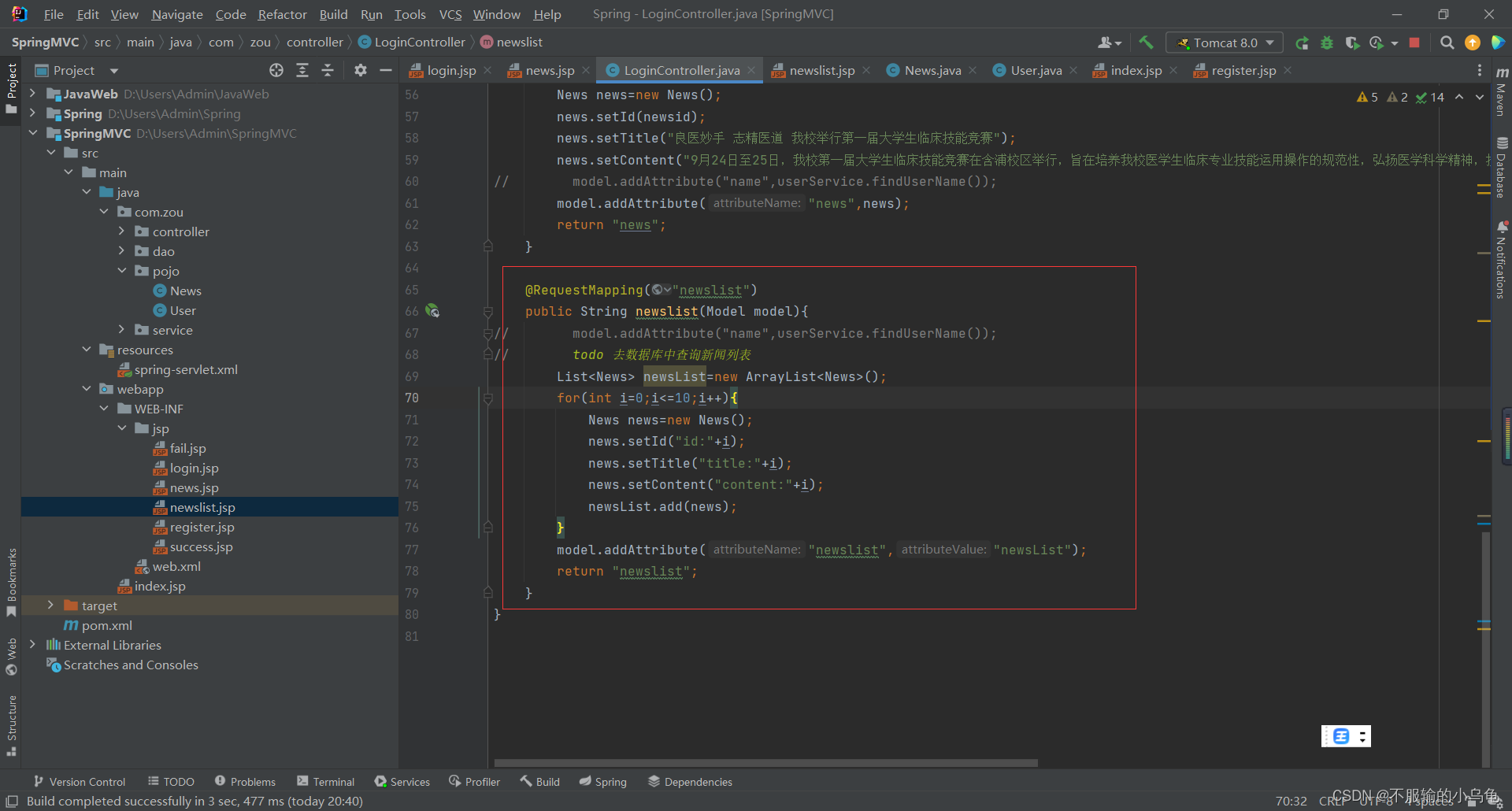Open the Terminal tool window
Screen dimensions: 1512x811
tap(326, 782)
